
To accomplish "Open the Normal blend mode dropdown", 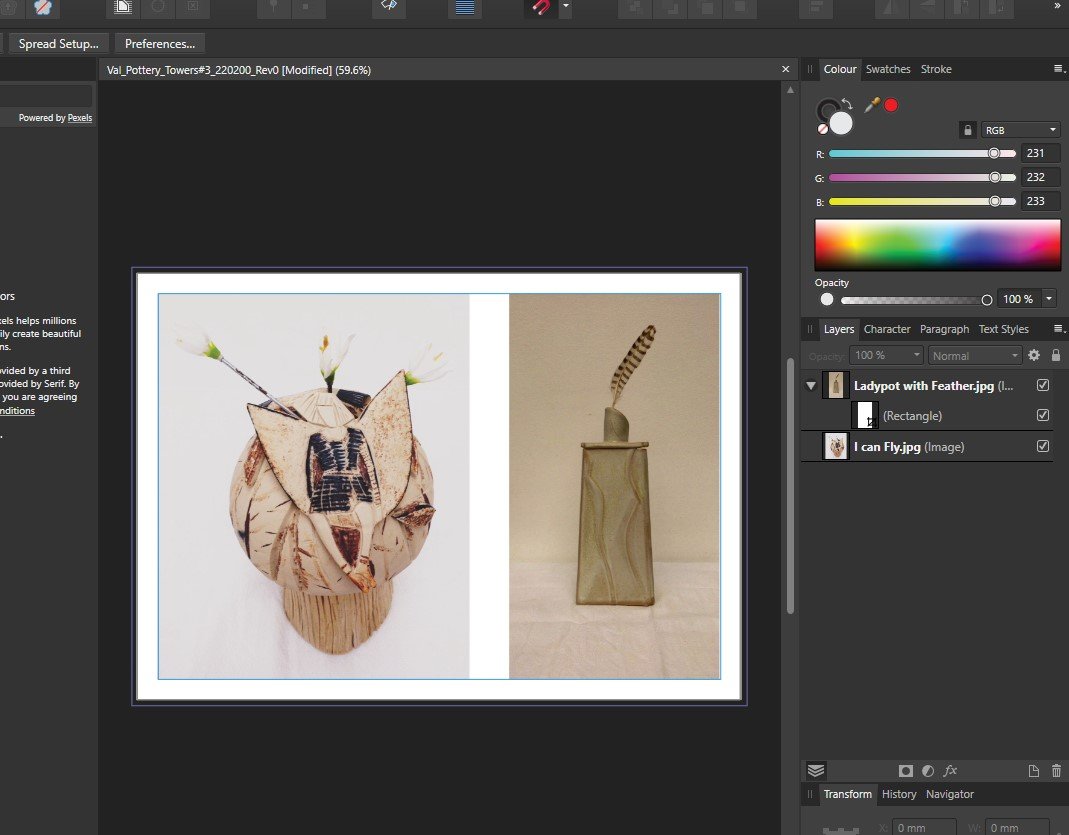I will (x=974, y=355).
